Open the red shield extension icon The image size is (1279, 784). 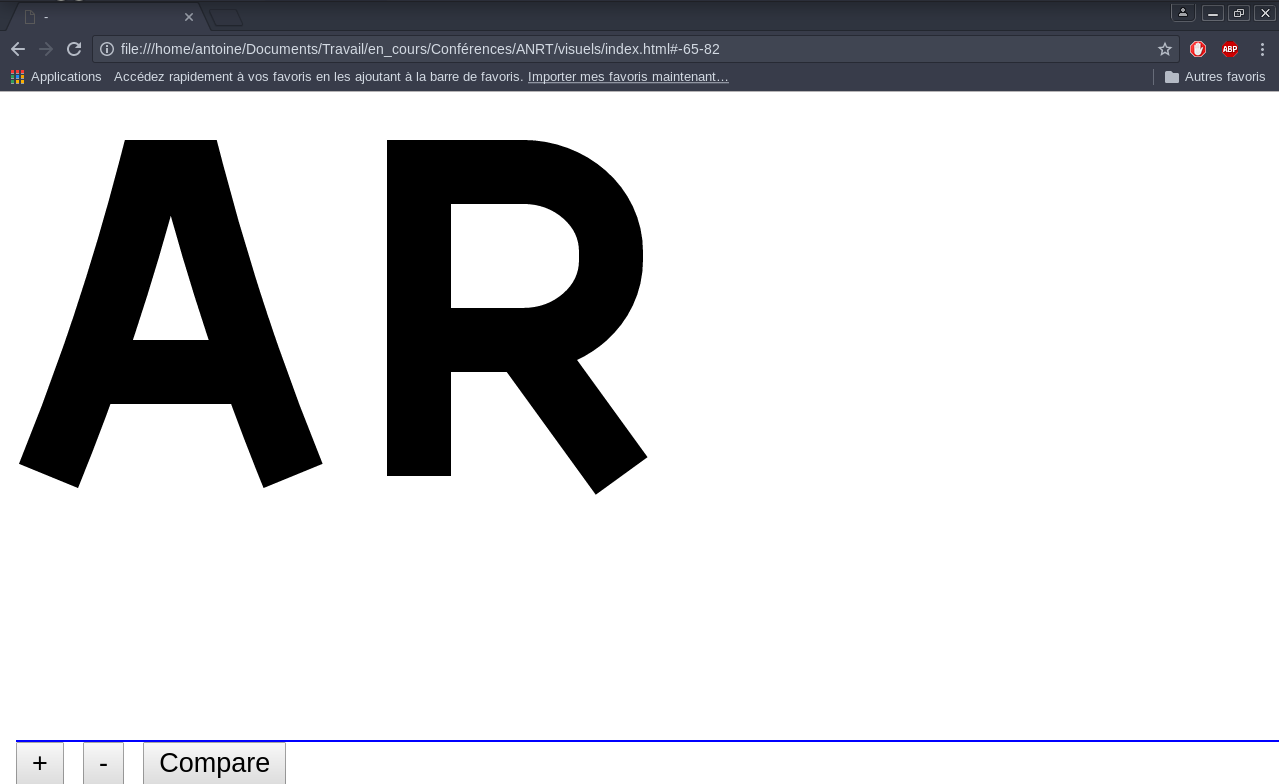(x=1198, y=49)
